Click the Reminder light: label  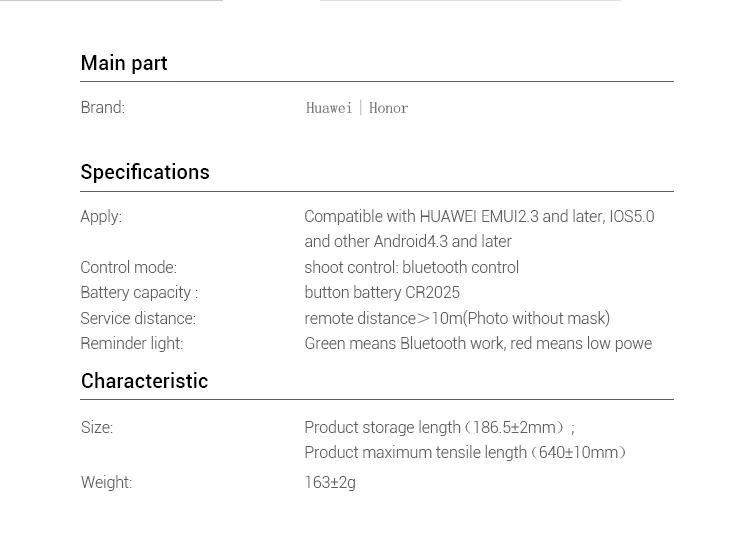[132, 343]
